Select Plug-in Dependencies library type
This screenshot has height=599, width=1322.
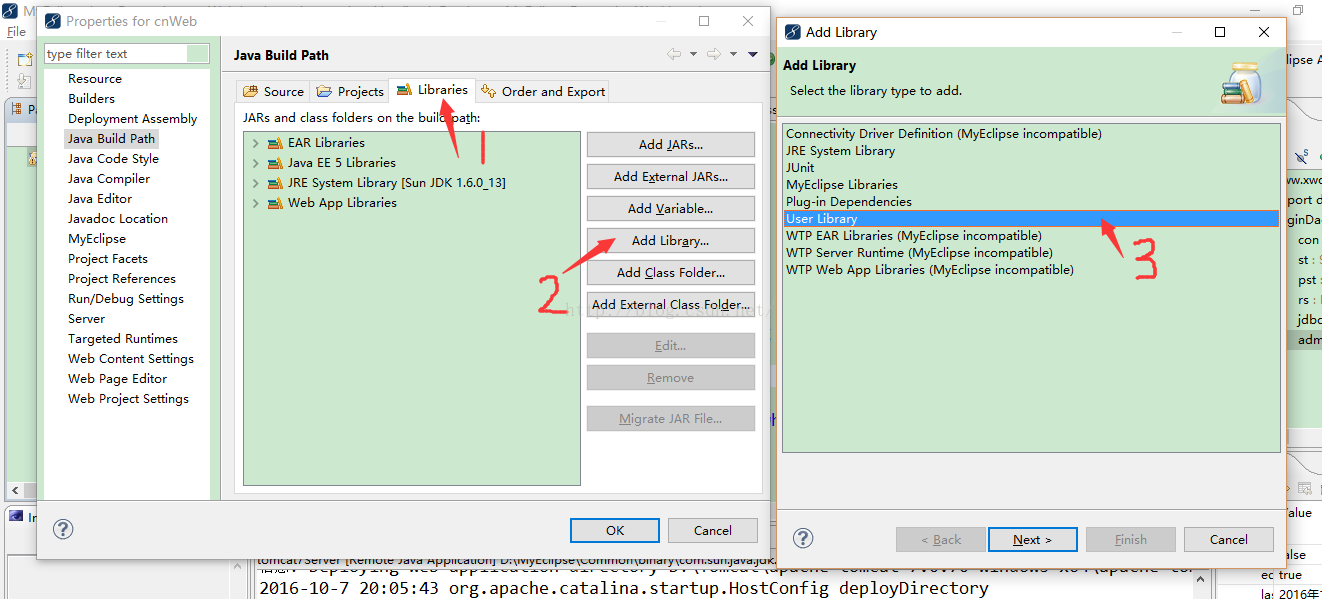click(x=849, y=202)
